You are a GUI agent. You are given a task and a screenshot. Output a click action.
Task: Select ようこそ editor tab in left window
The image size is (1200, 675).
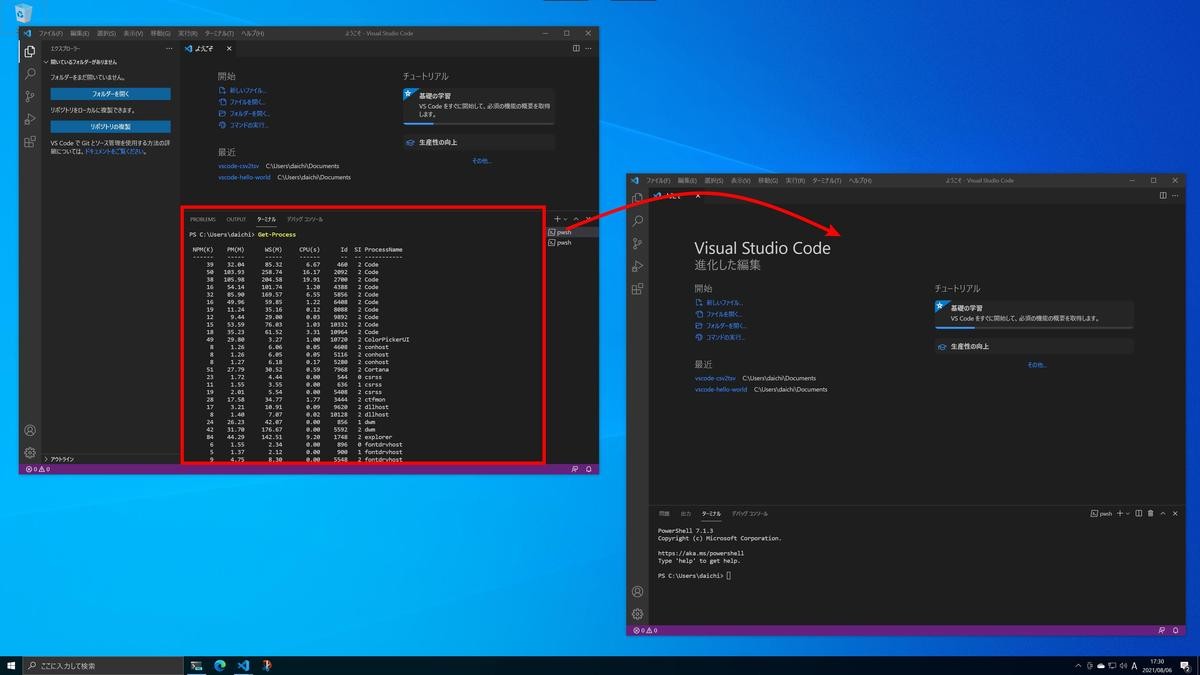click(208, 48)
